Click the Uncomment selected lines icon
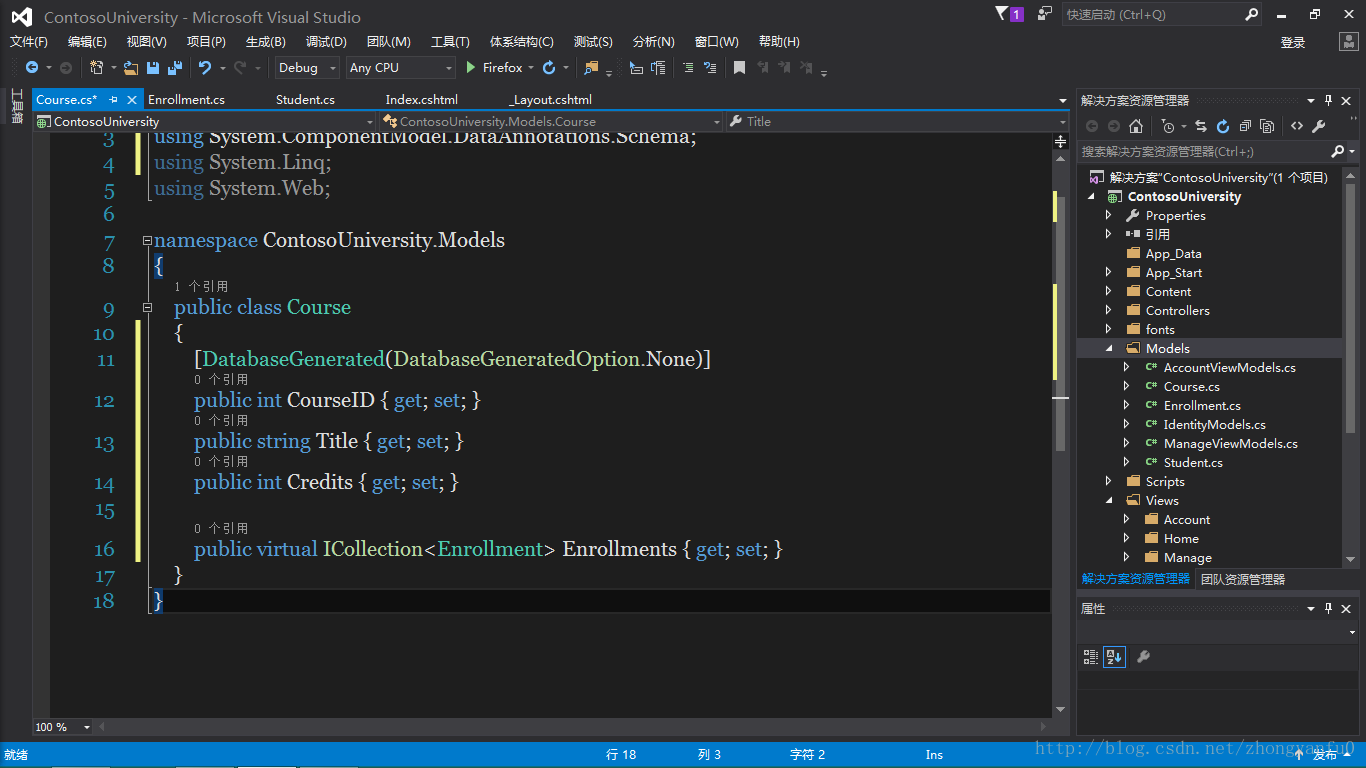The width and height of the screenshot is (1366, 768). click(x=710, y=68)
